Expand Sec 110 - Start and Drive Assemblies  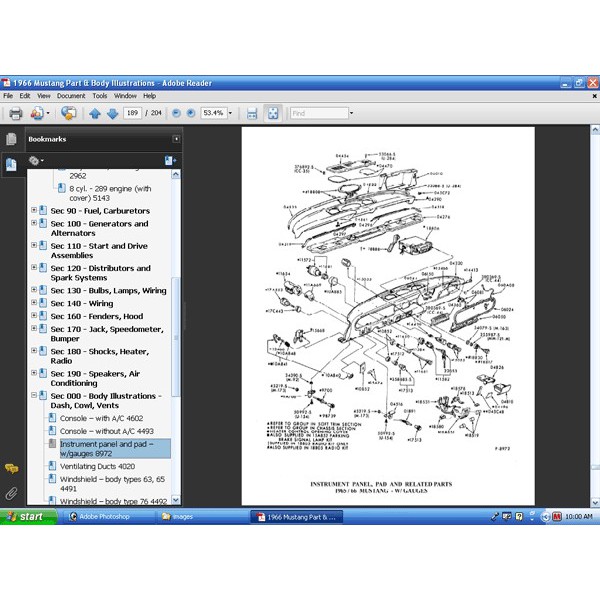[x=34, y=245]
